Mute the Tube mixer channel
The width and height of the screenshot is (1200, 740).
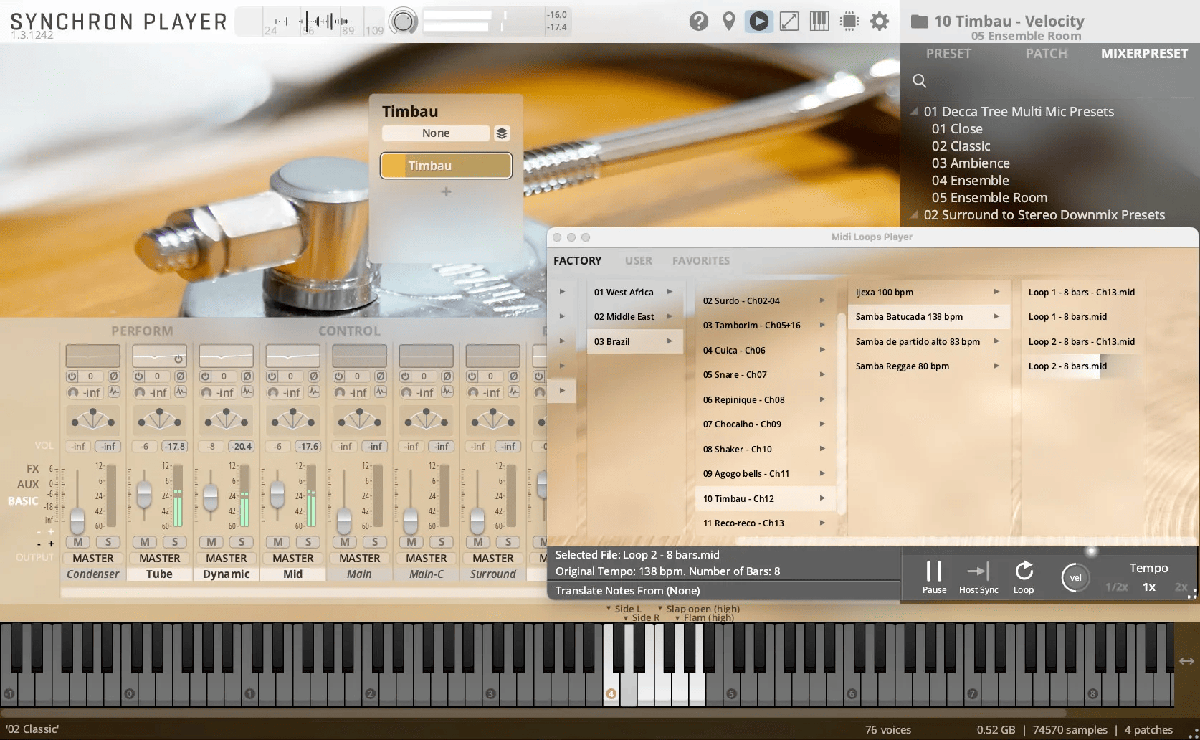[x=144, y=542]
